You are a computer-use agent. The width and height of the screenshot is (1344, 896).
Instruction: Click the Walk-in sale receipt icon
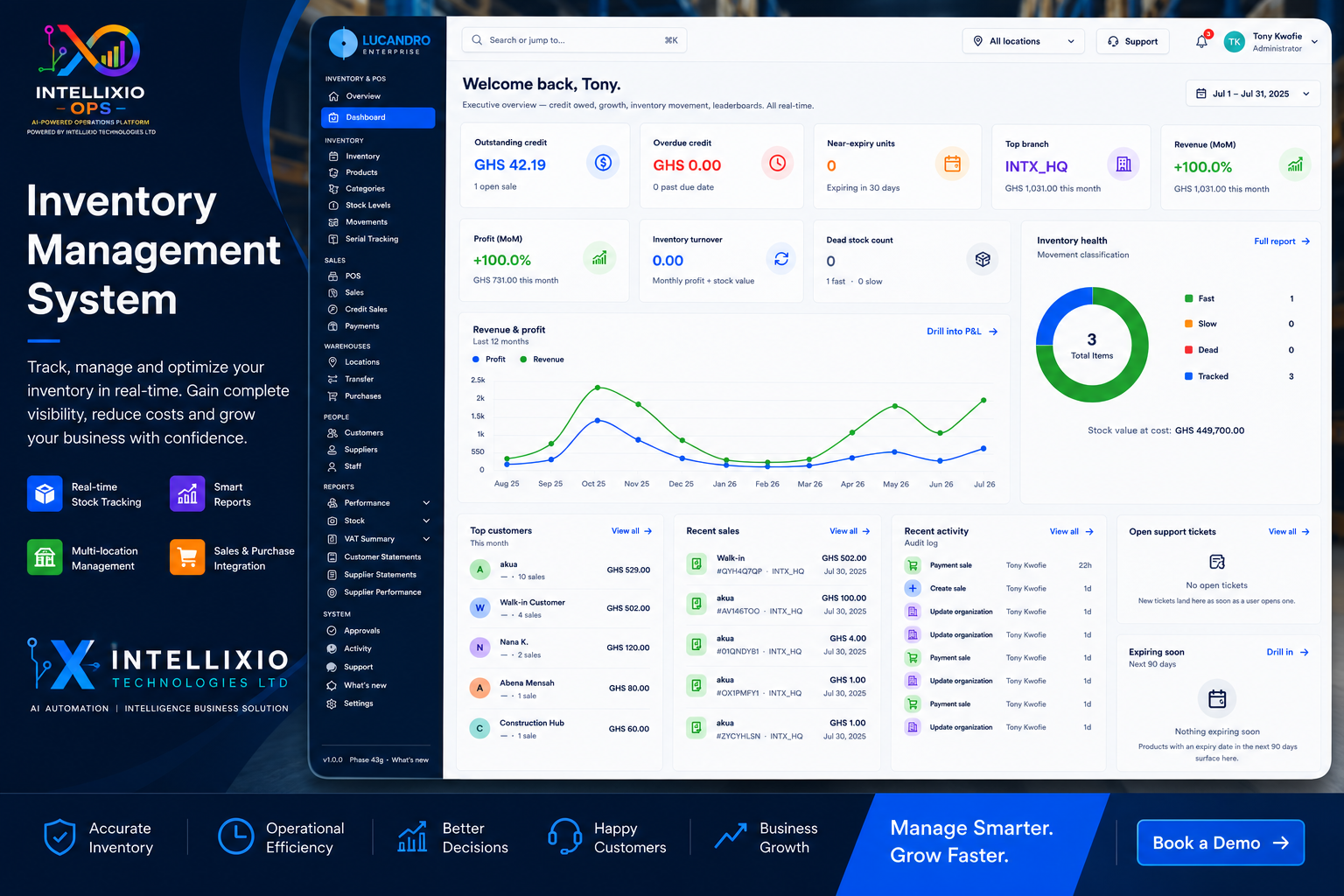(696, 564)
